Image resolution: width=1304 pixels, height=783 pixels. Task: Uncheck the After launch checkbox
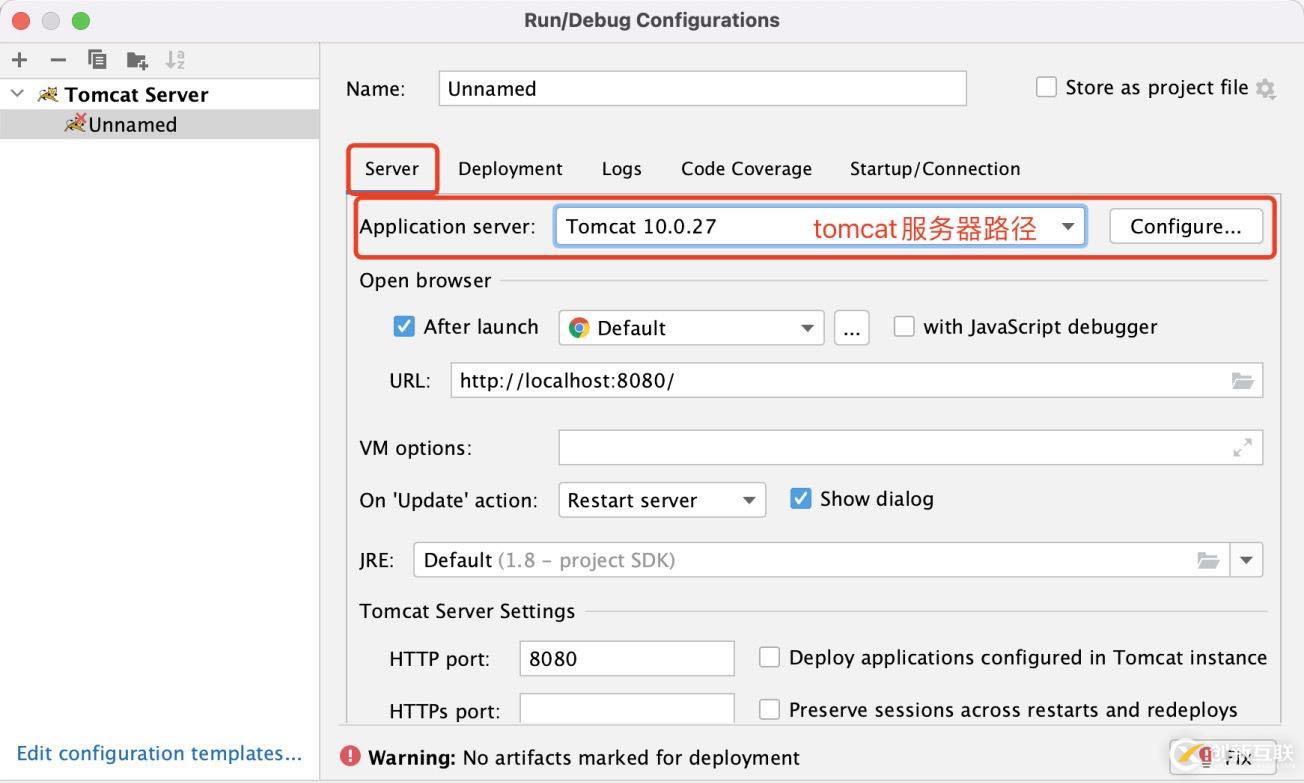404,326
